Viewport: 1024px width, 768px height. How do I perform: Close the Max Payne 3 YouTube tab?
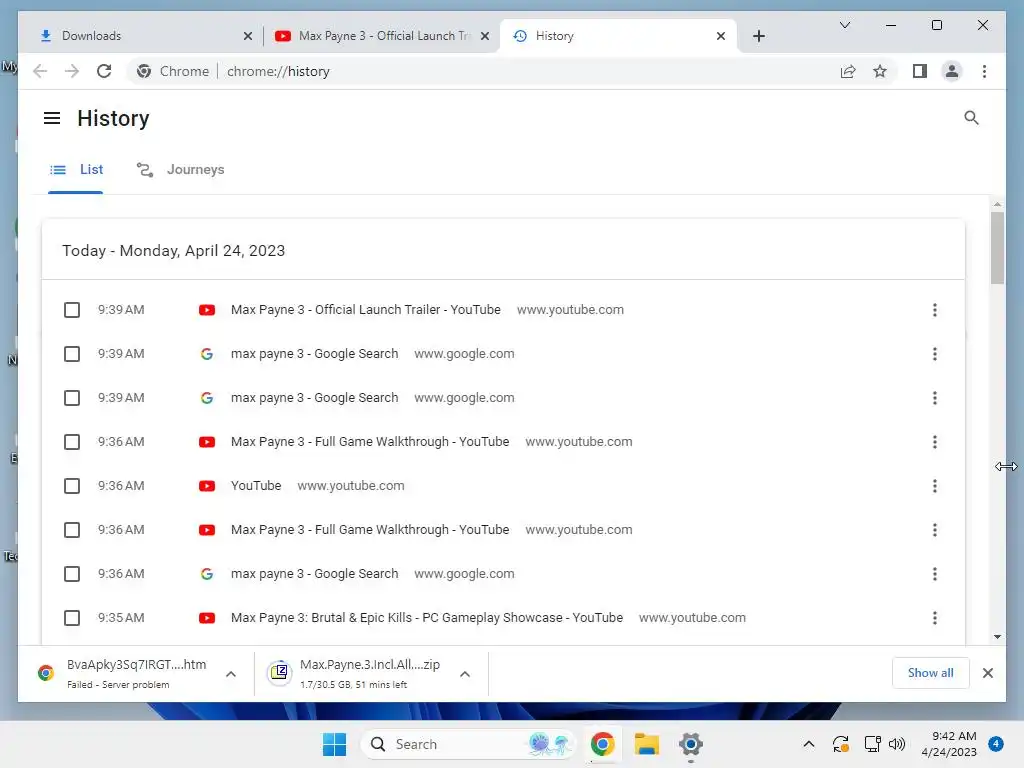click(485, 36)
